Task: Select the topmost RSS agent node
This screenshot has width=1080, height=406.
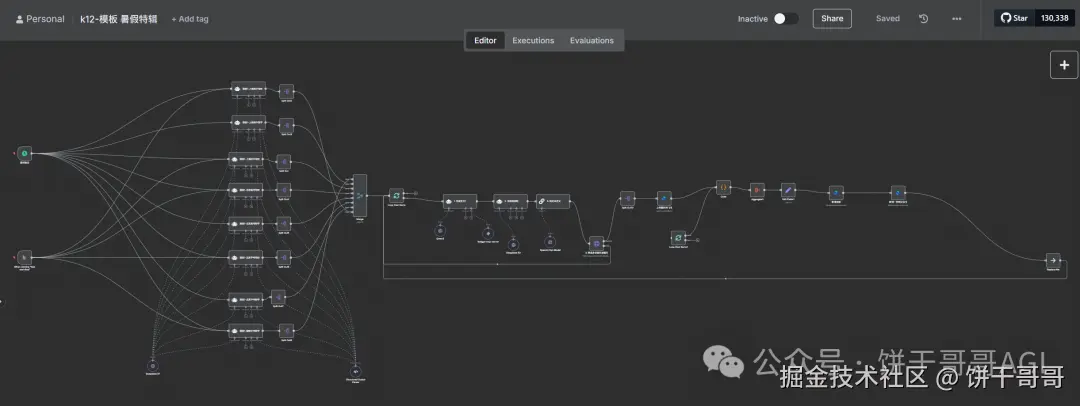Action: (248, 90)
